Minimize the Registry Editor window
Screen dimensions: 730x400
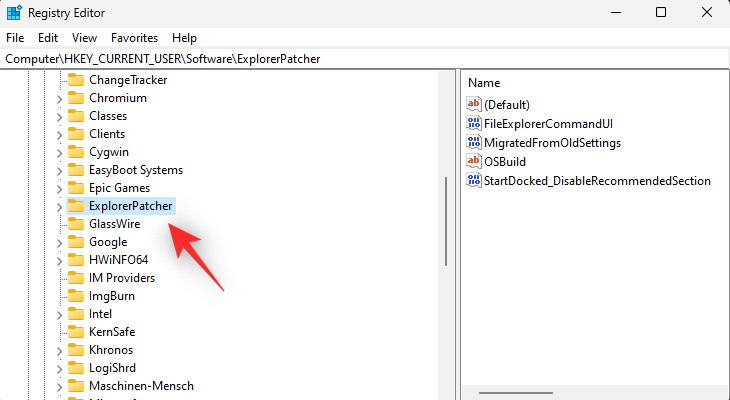[616, 13]
